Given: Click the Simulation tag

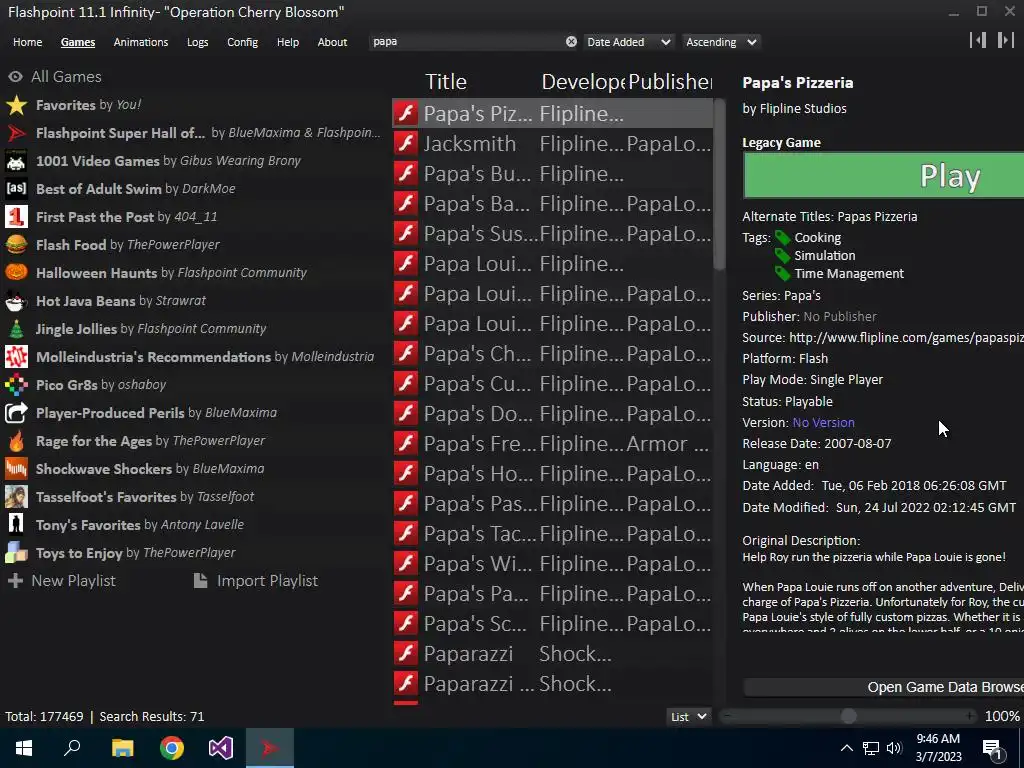Looking at the screenshot, I should click(825, 255).
